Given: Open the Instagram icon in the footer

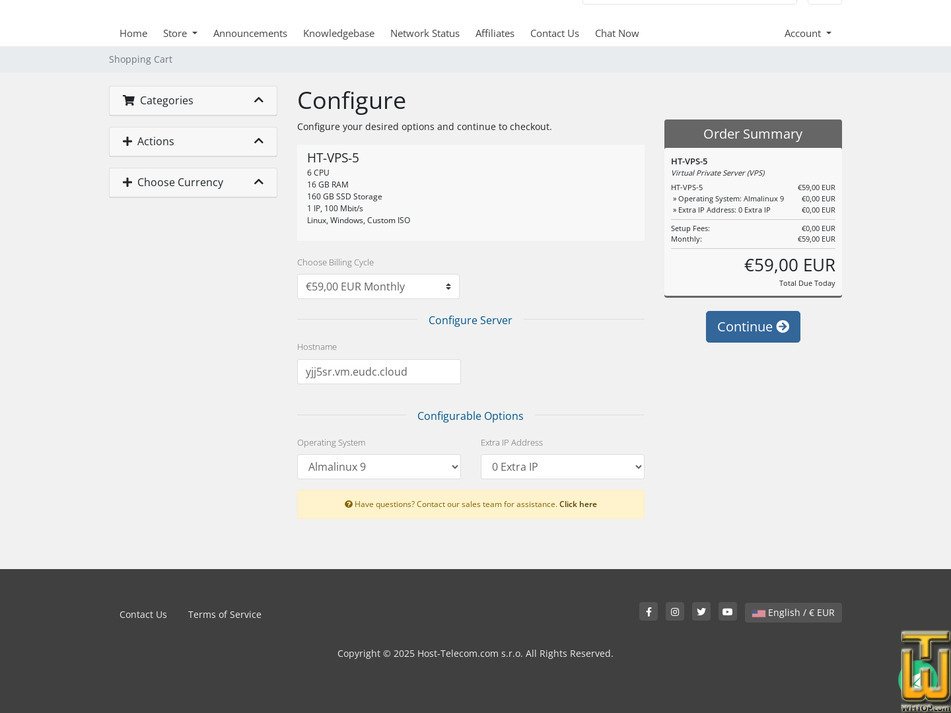Looking at the screenshot, I should (x=674, y=611).
